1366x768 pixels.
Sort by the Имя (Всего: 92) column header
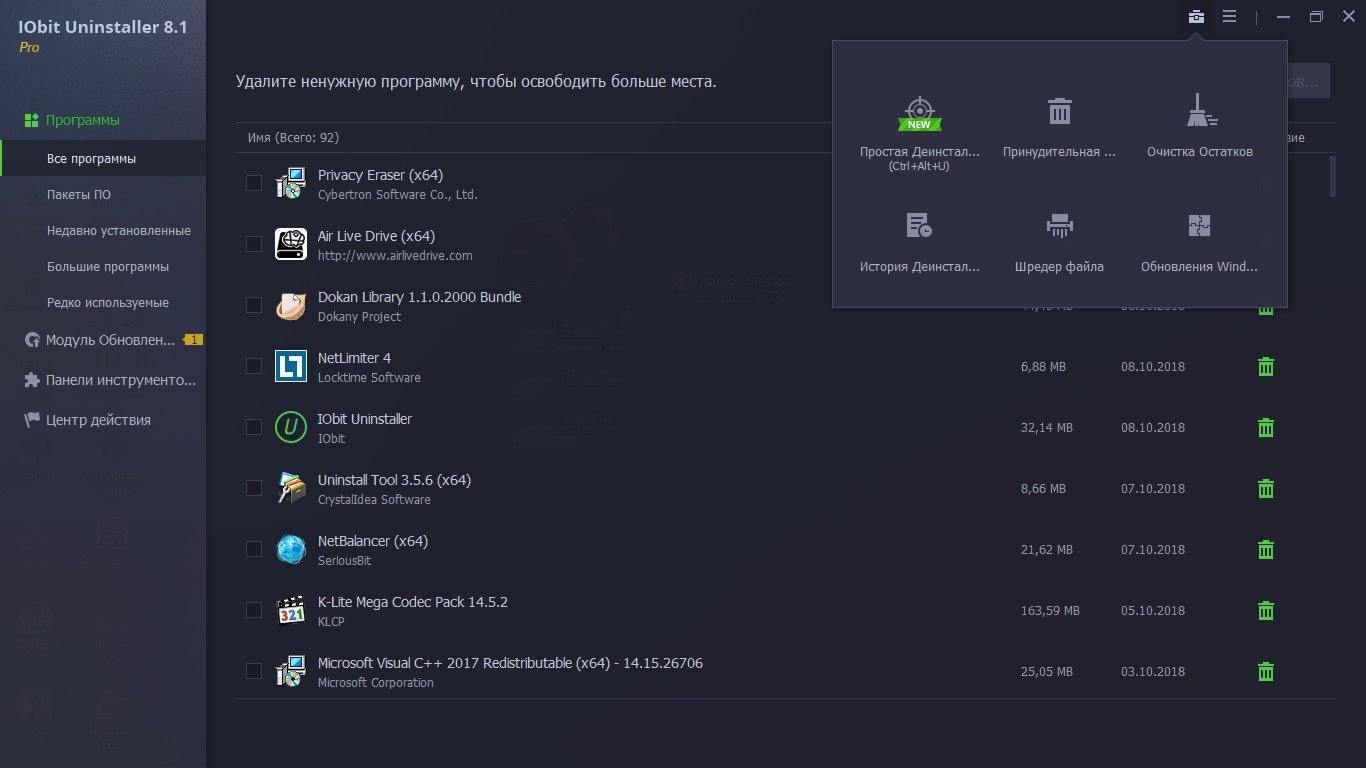tap(293, 138)
